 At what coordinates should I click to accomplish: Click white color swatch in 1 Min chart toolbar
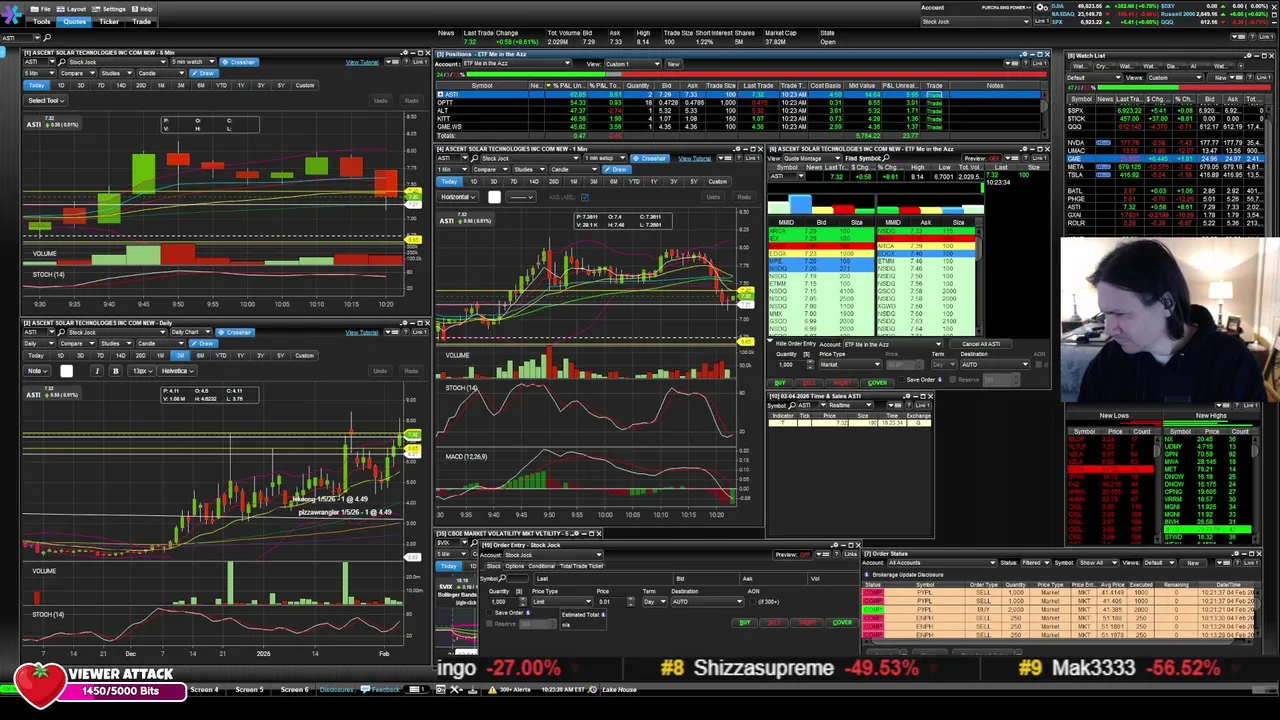pyautogui.click(x=494, y=197)
